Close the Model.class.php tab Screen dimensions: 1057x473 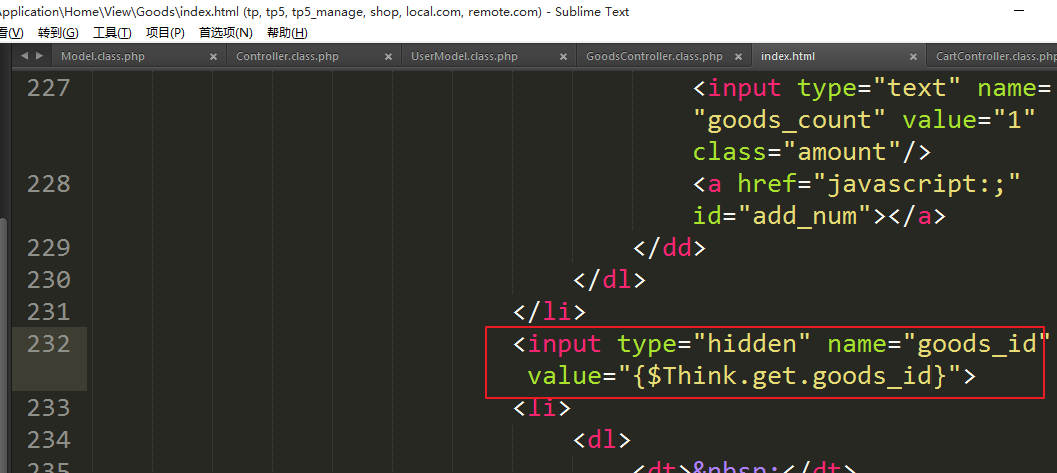click(213, 57)
